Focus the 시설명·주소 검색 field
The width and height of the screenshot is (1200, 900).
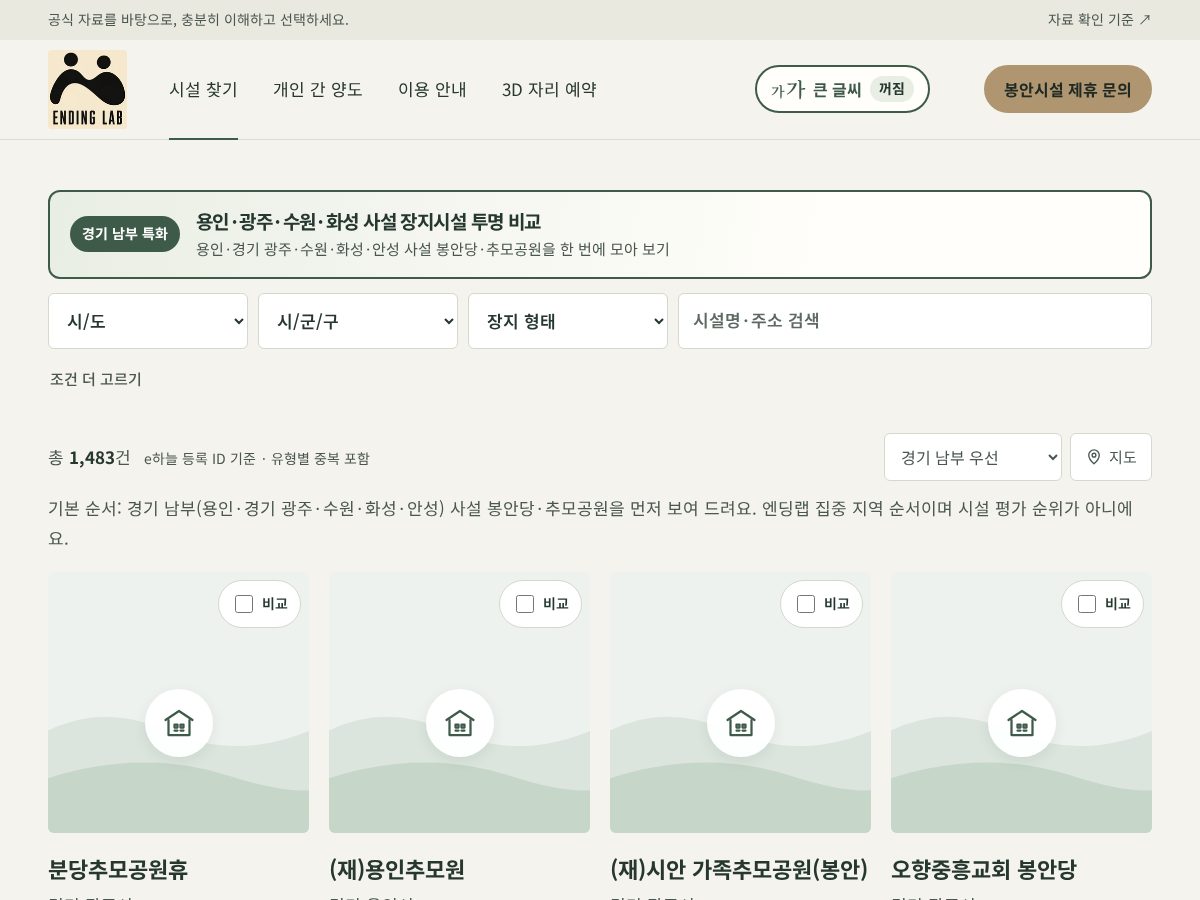[x=915, y=321]
